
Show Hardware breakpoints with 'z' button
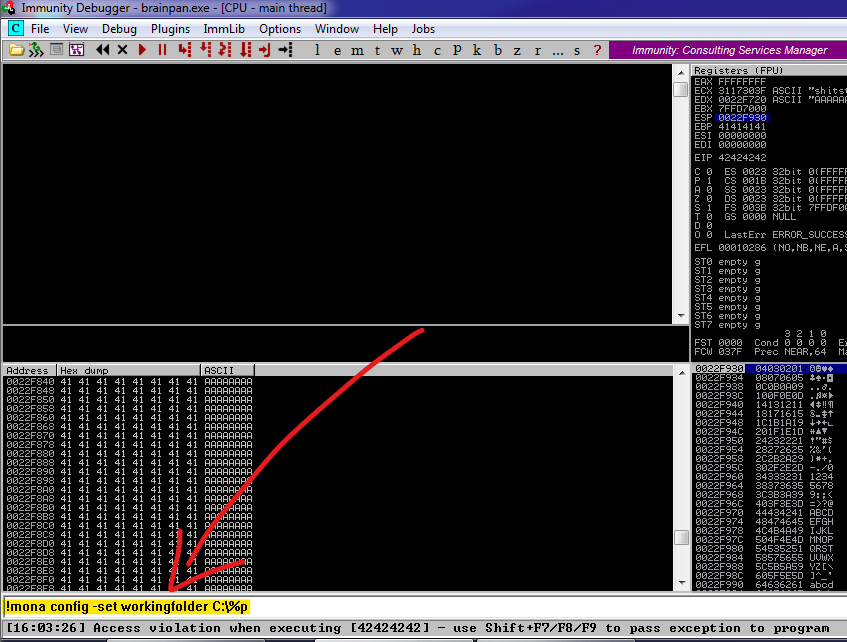[x=517, y=50]
